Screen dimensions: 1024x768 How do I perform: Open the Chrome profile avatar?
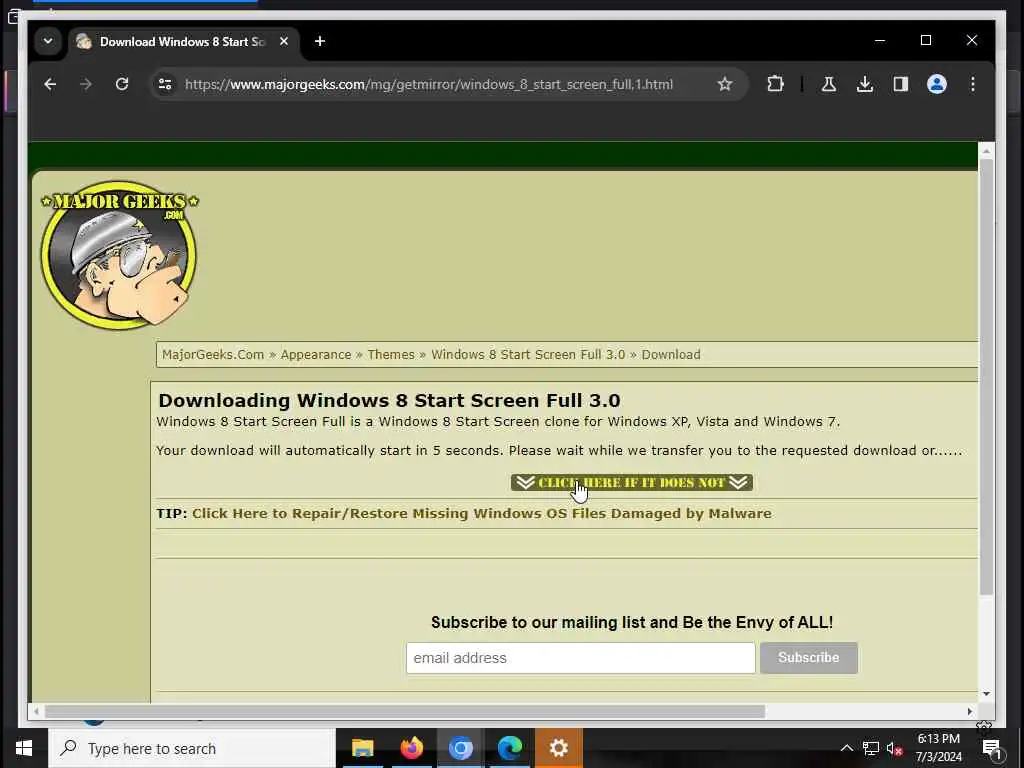point(936,84)
